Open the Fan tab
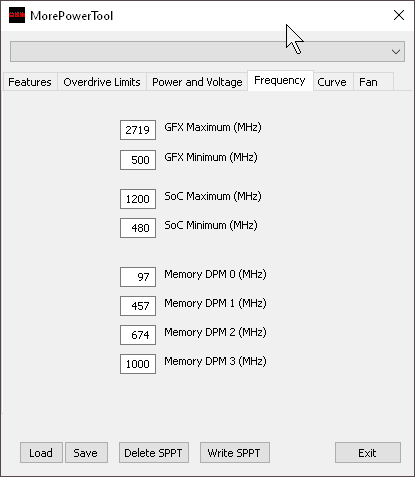This screenshot has width=415, height=477. [x=368, y=82]
